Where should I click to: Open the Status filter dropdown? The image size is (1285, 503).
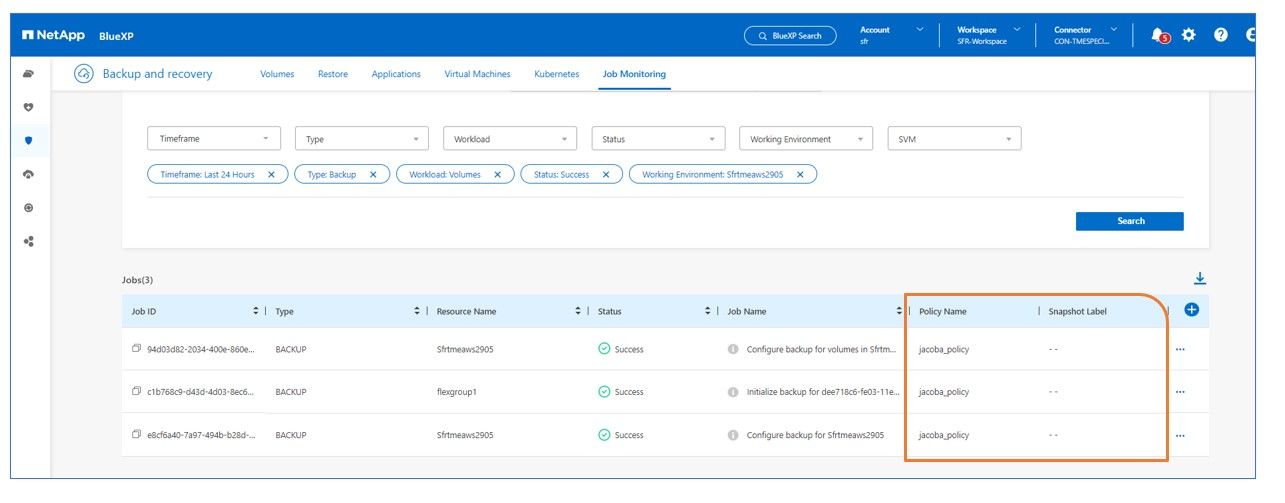[658, 139]
